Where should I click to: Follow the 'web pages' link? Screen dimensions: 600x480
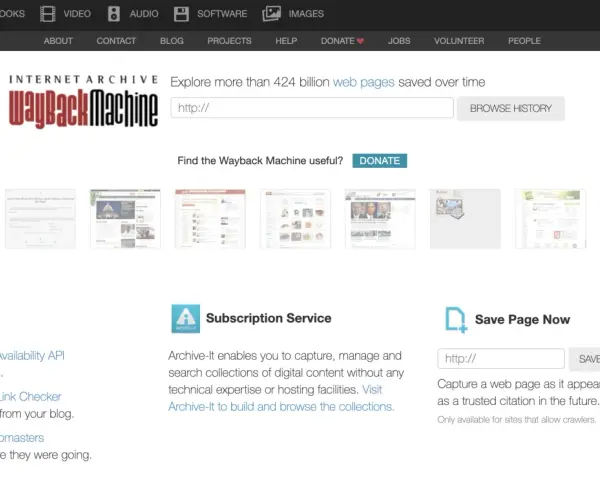point(364,82)
